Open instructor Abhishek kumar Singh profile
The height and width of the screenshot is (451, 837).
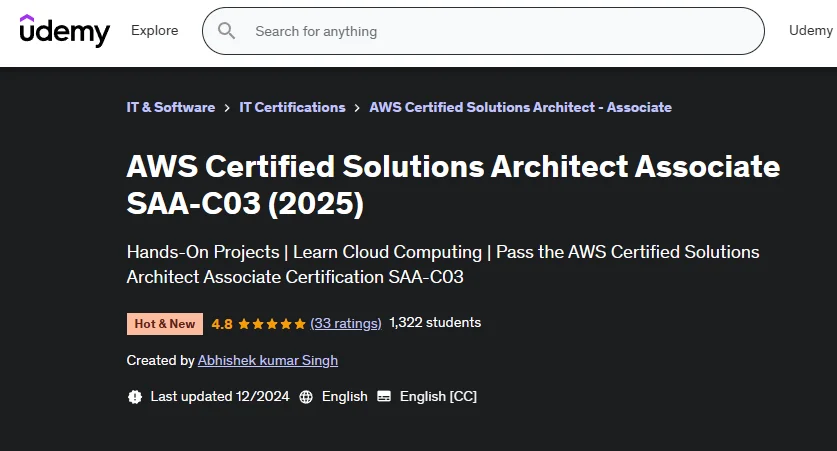point(268,361)
